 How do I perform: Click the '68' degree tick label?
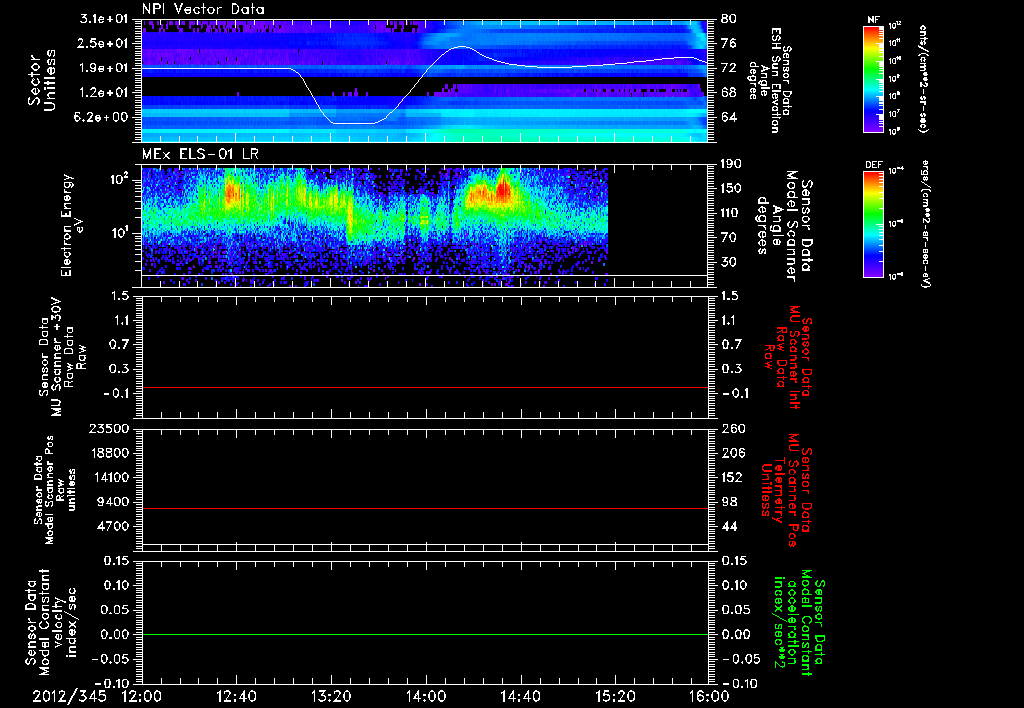729,93
